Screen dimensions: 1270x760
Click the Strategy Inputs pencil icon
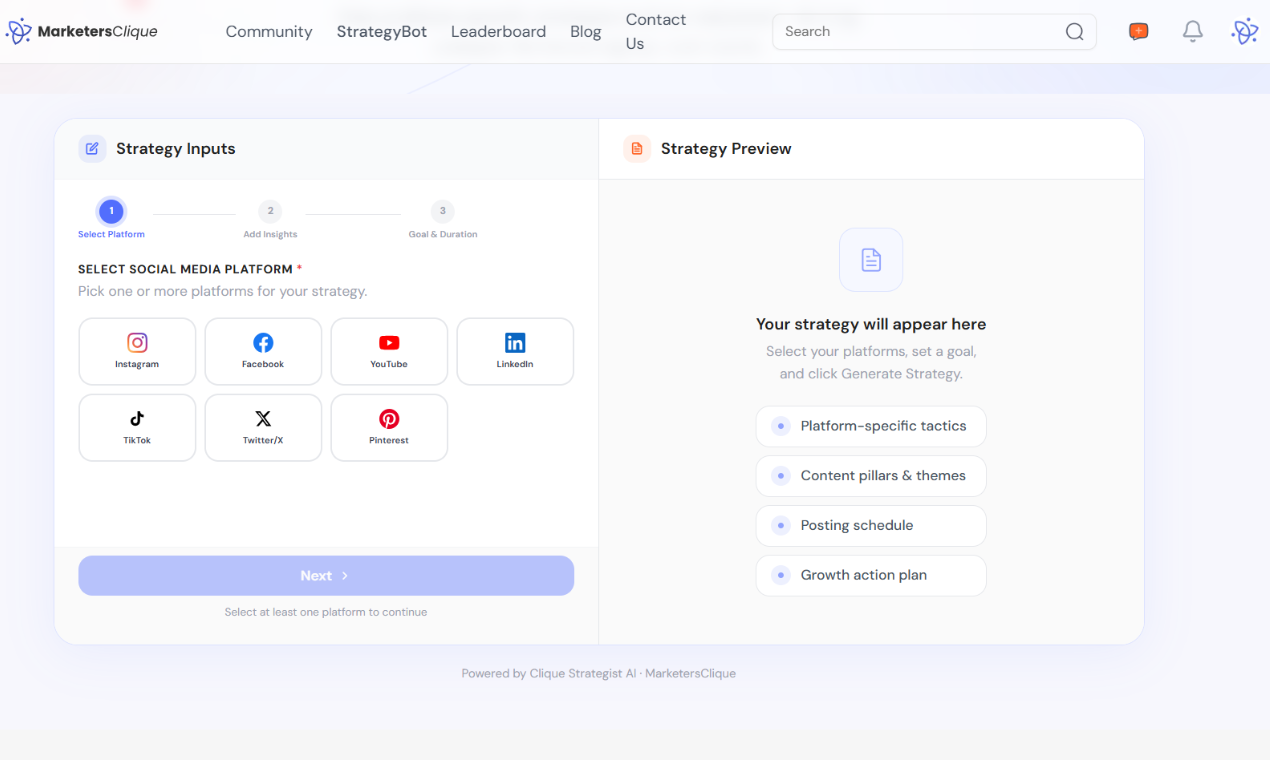(92, 148)
